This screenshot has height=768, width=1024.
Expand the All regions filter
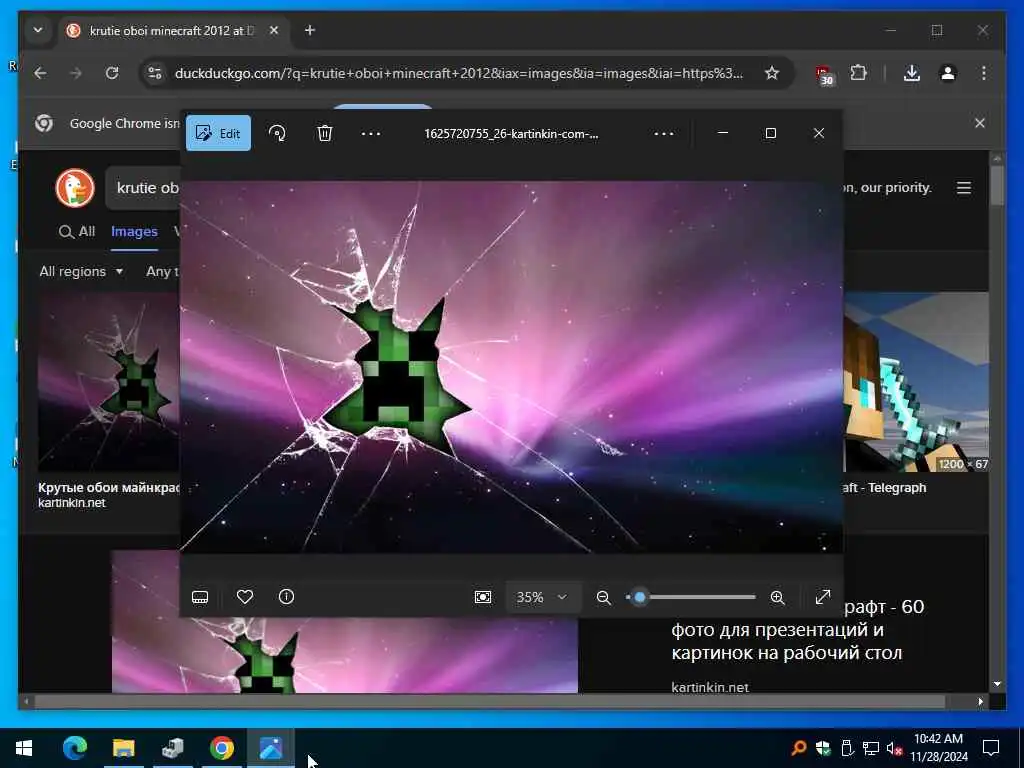(81, 271)
